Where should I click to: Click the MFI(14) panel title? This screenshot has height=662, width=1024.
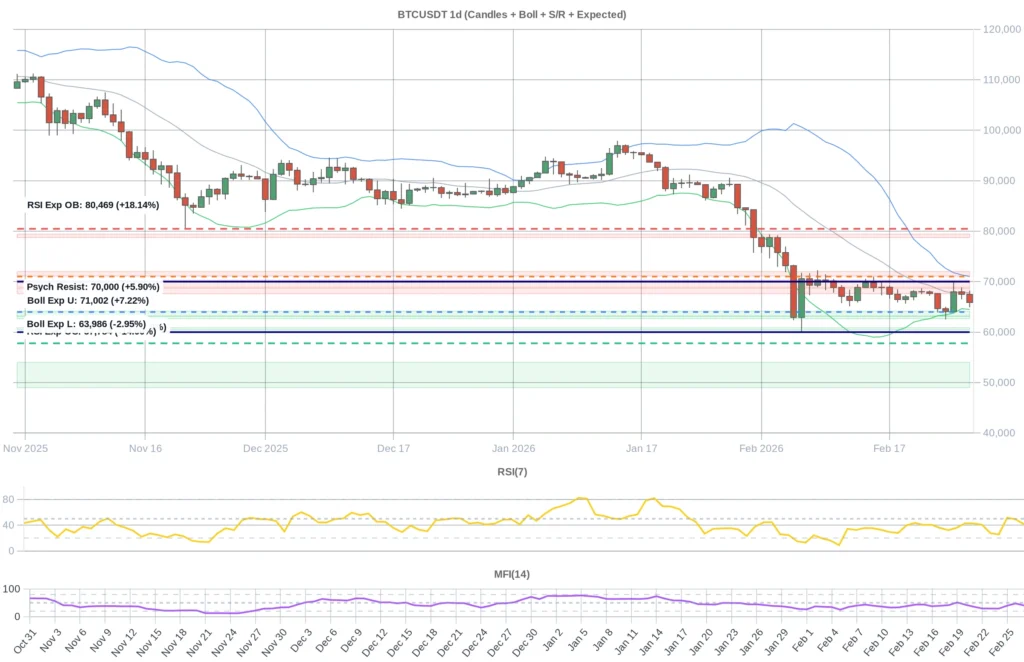pos(511,574)
